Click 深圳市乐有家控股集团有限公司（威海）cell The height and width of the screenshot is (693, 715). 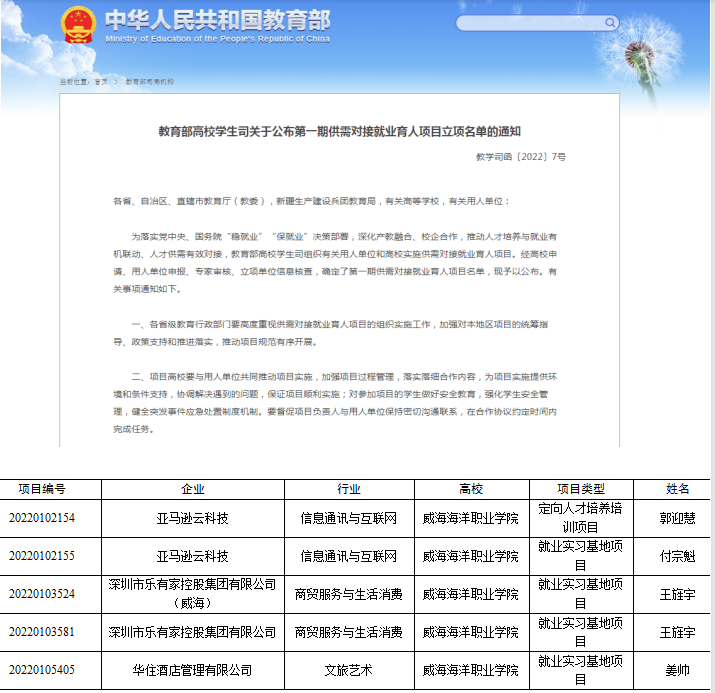tap(192, 594)
